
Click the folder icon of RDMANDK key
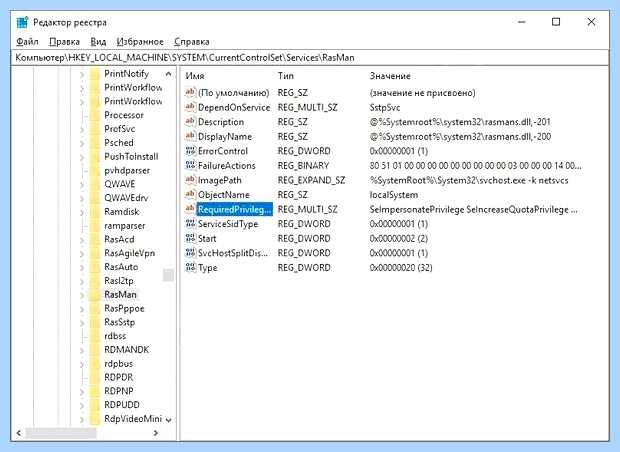[x=94, y=350]
